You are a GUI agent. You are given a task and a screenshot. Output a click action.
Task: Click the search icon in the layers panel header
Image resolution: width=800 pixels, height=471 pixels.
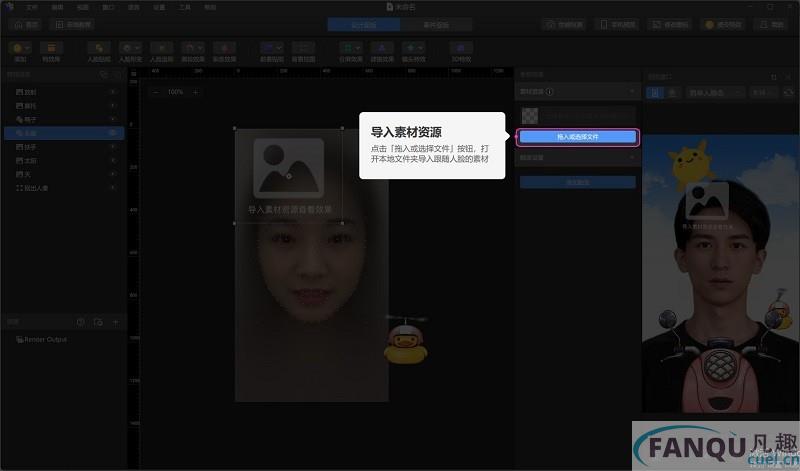[x=104, y=75]
